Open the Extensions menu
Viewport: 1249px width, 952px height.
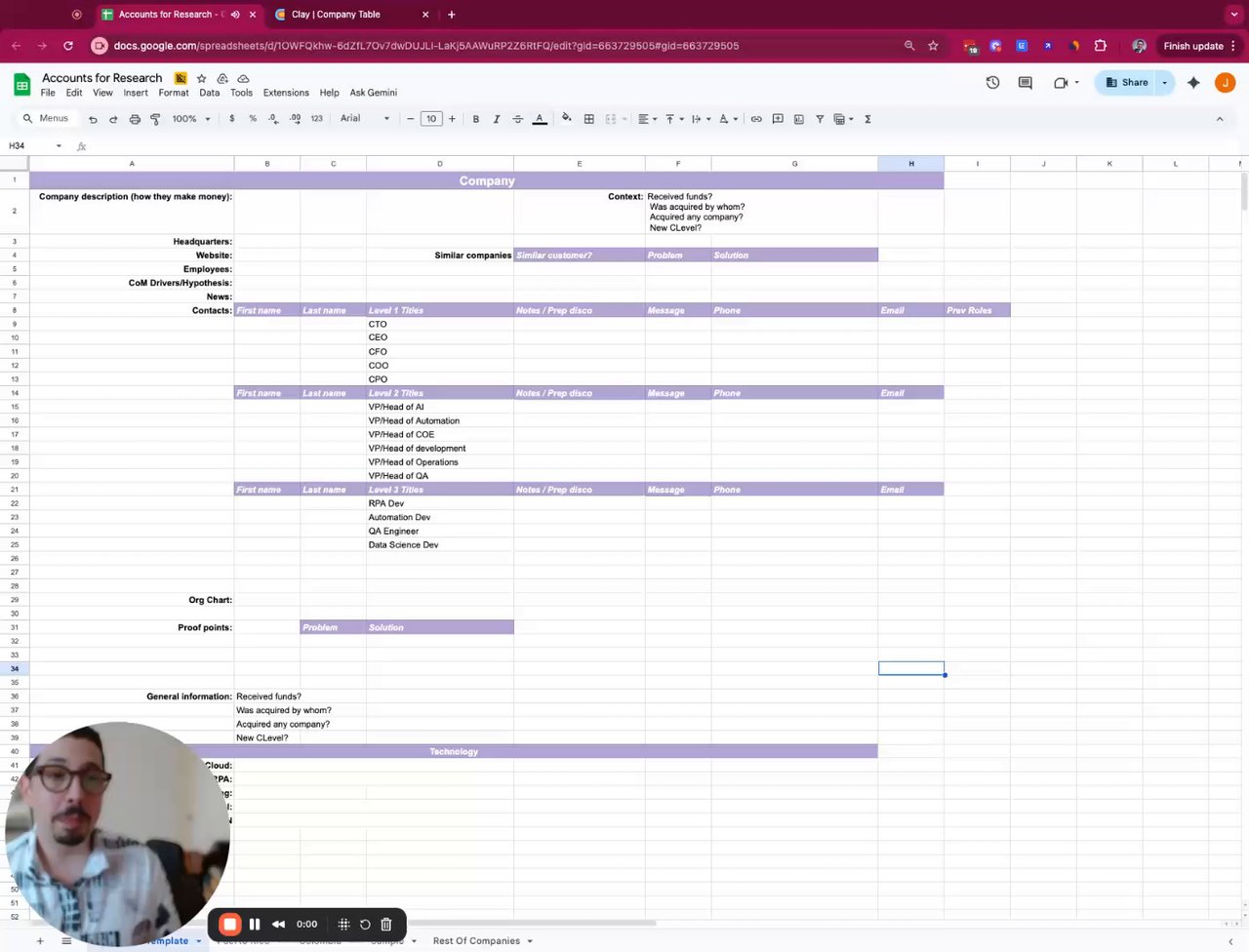pyautogui.click(x=286, y=93)
